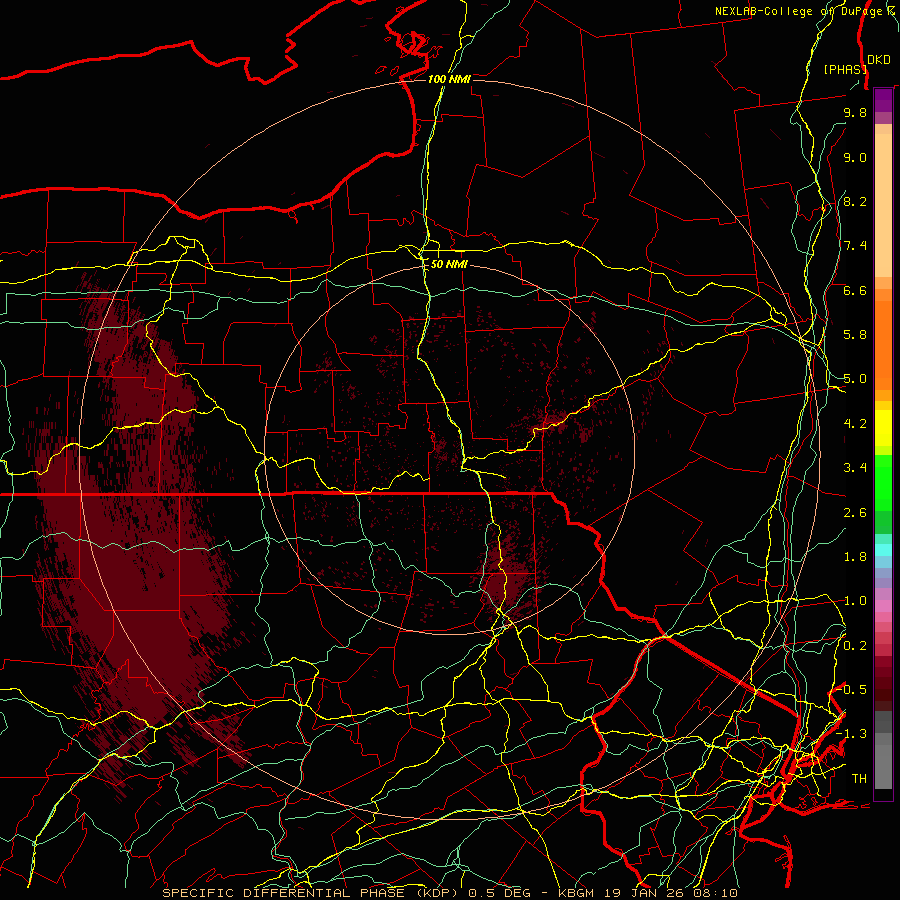Select the -1.3 legend value
Viewport: 900px width, 900px height.
[852, 734]
